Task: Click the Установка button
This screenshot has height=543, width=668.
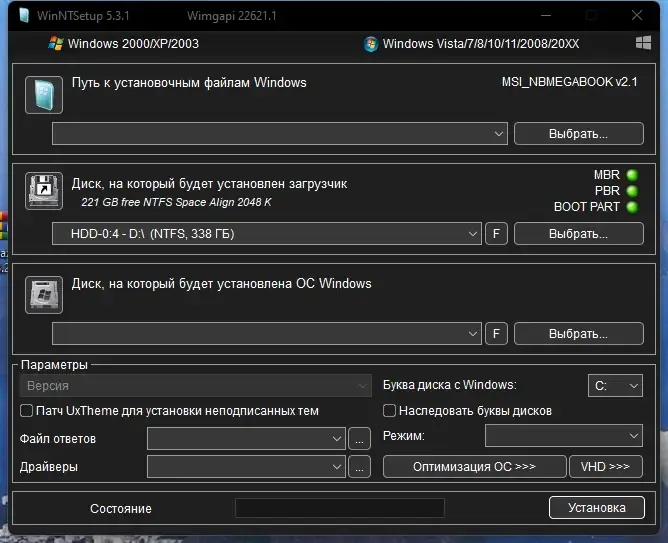Action: (597, 508)
